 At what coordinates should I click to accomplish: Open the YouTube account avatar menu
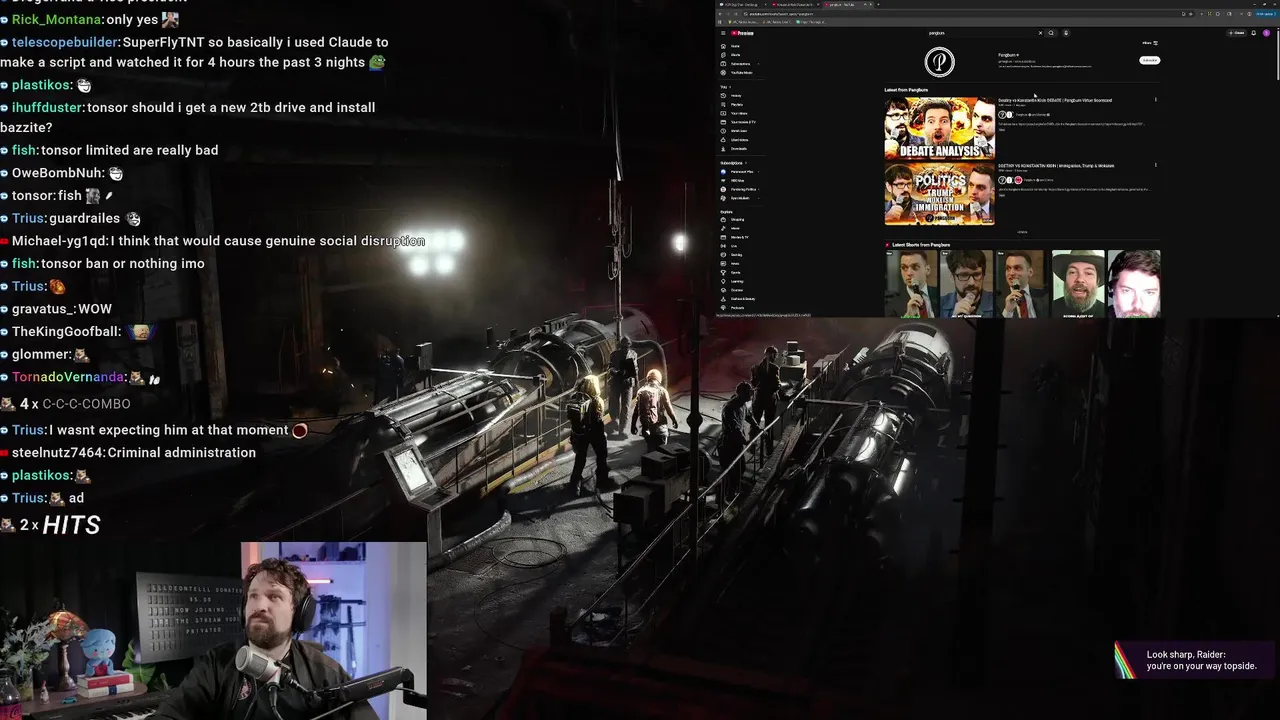pos(1266,33)
